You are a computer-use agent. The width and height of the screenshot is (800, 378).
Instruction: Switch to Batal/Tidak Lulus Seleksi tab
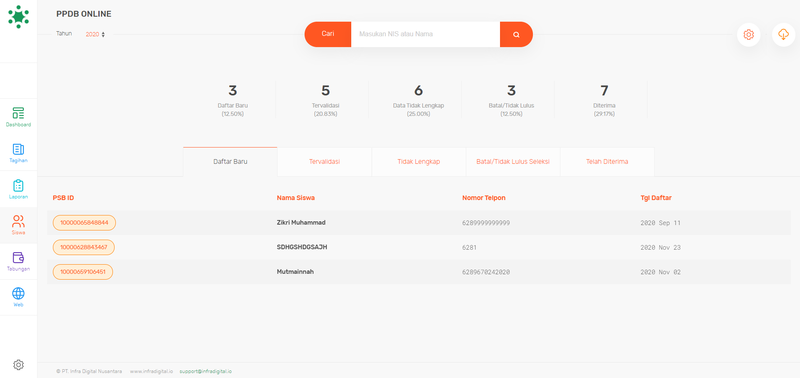513,162
